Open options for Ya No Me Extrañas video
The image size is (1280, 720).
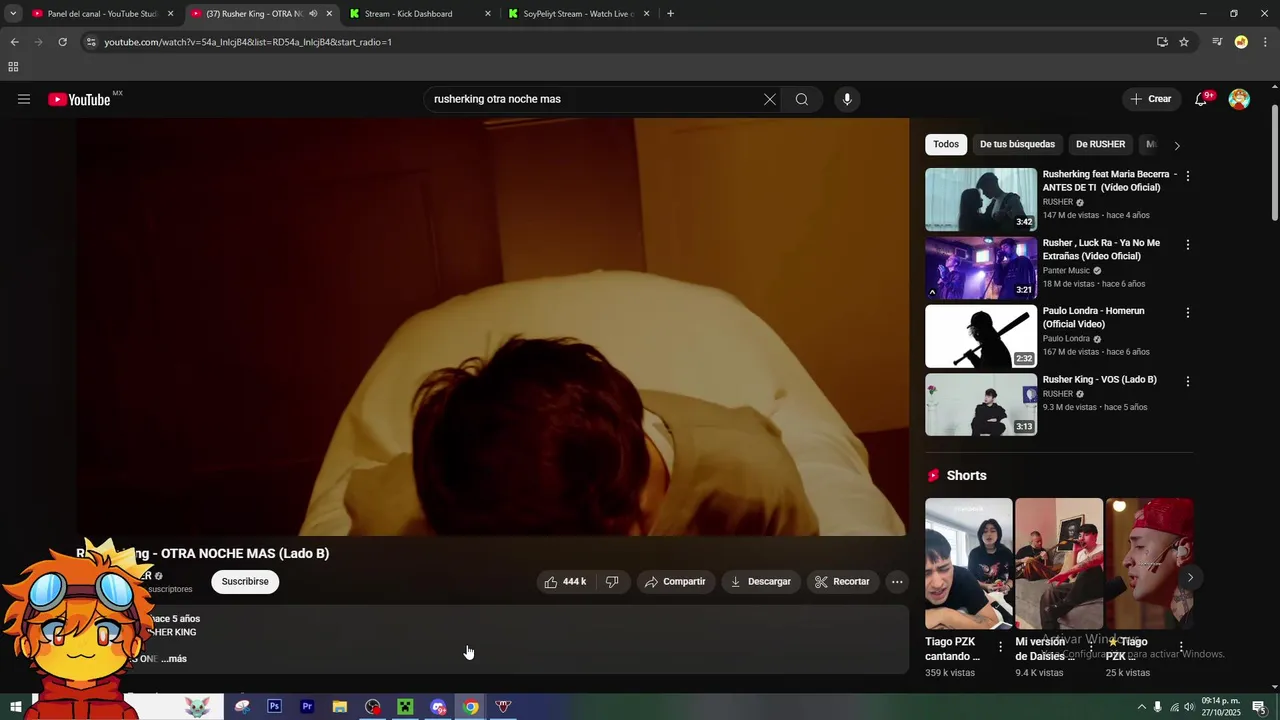coord(1188,244)
